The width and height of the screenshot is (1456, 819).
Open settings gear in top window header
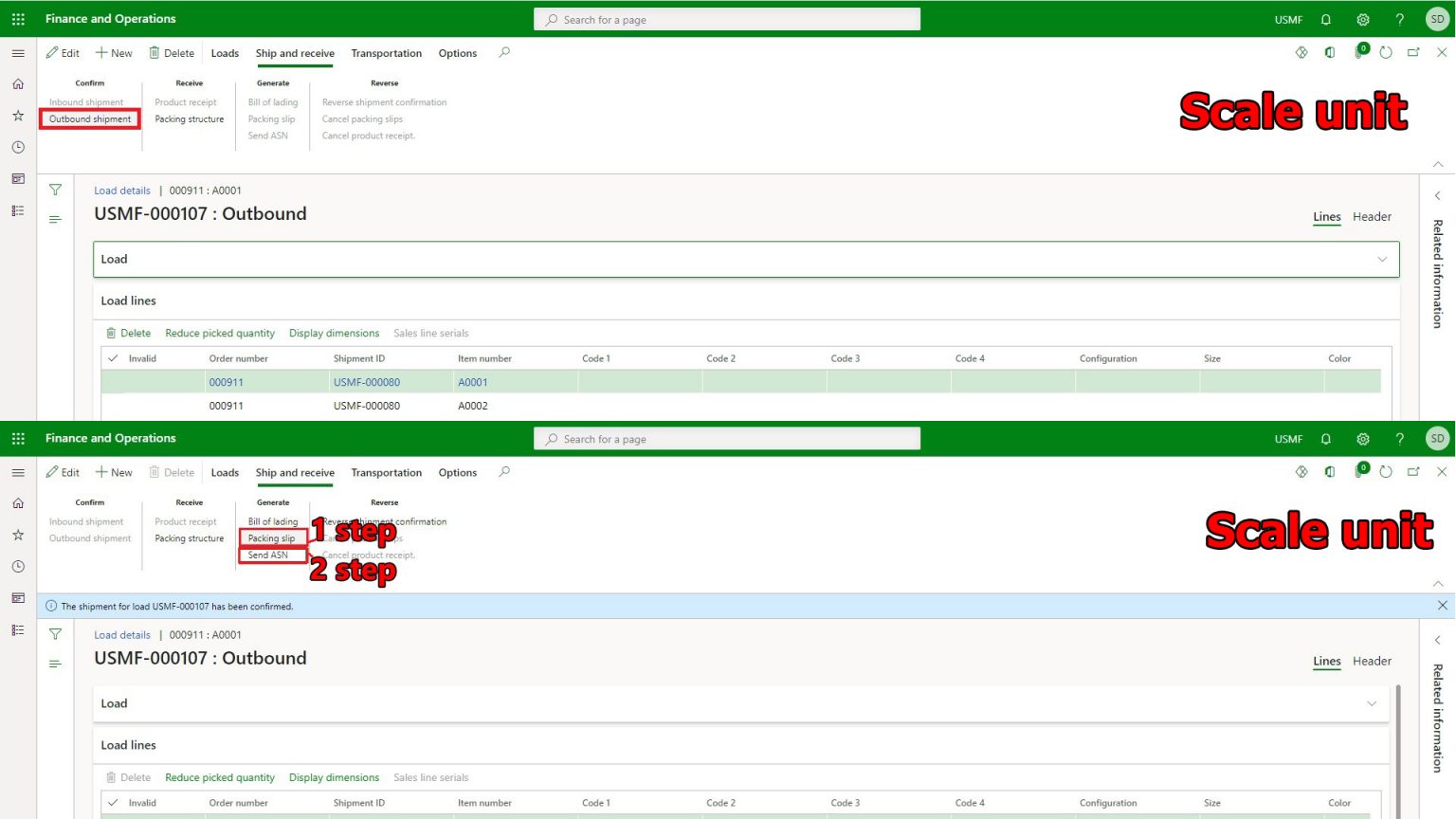[x=1363, y=19]
